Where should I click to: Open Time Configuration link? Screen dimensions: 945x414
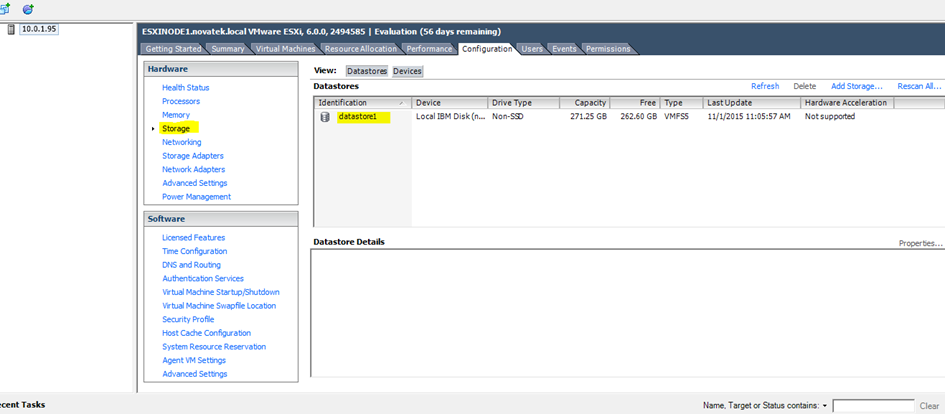pyautogui.click(x=195, y=251)
